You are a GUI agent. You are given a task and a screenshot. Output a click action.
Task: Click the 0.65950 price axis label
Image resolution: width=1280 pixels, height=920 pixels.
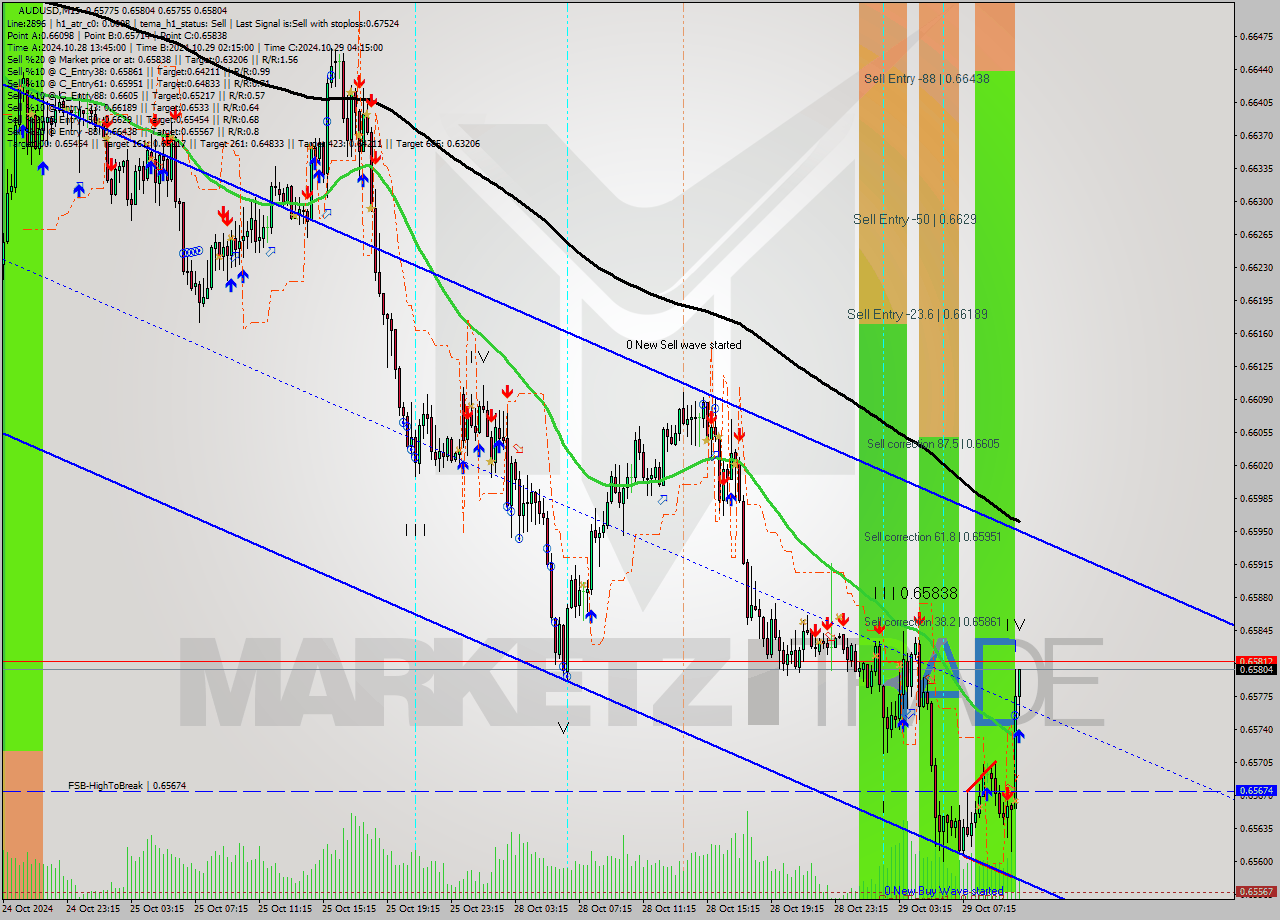(x=1256, y=531)
